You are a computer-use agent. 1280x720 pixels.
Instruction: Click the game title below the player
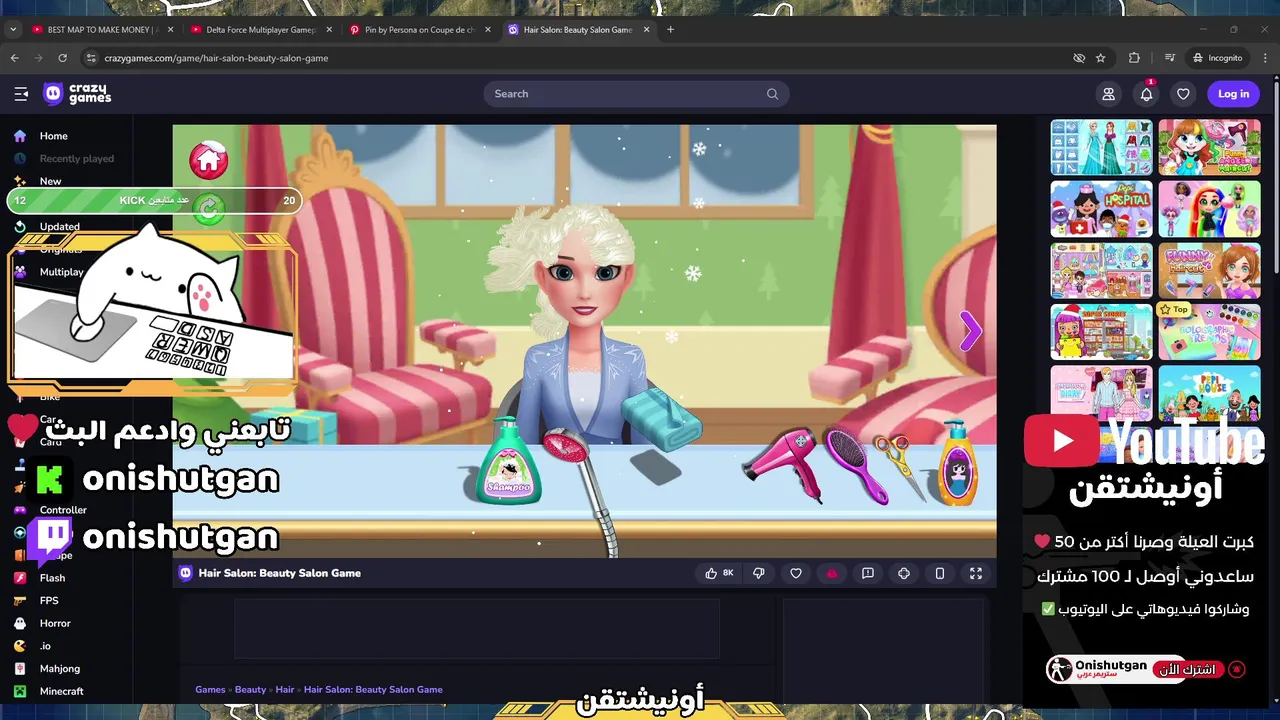coord(280,573)
